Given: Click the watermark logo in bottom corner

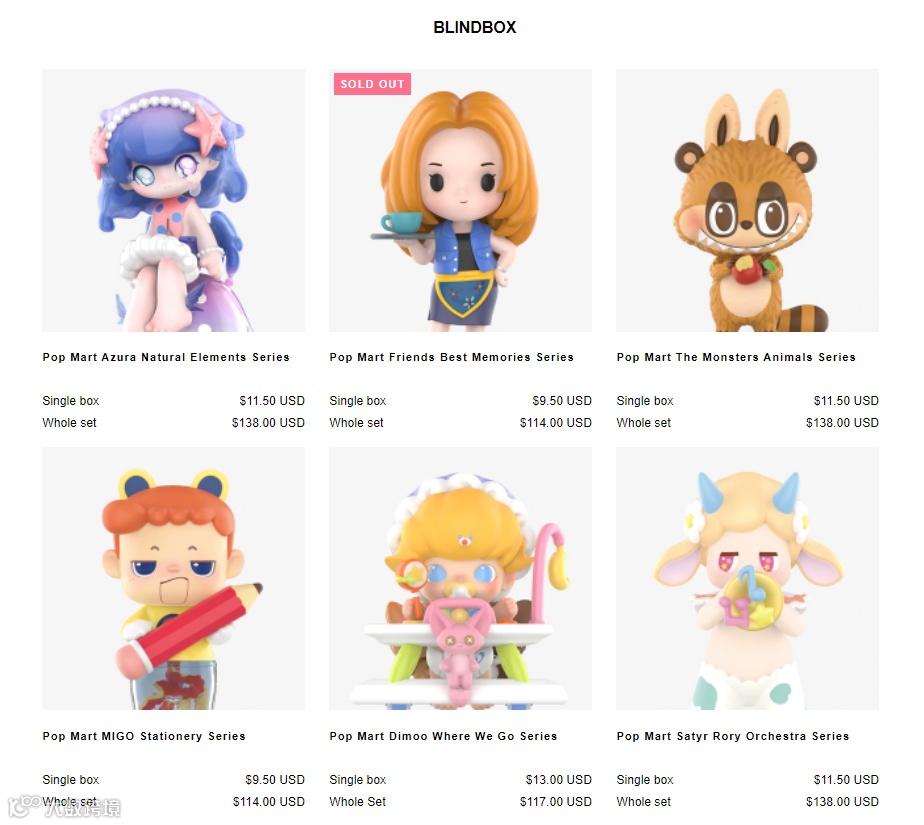Looking at the screenshot, I should click(64, 806).
